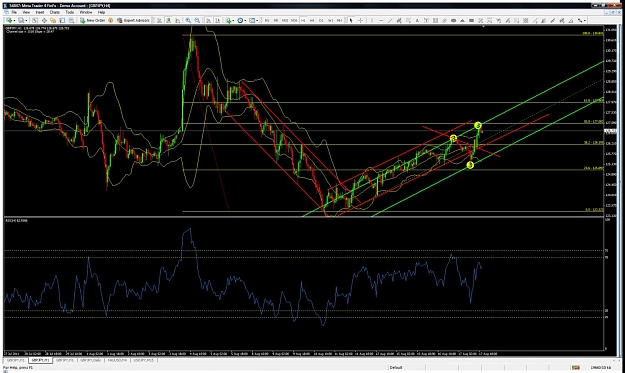Open the Periods clock icon

click(240, 20)
